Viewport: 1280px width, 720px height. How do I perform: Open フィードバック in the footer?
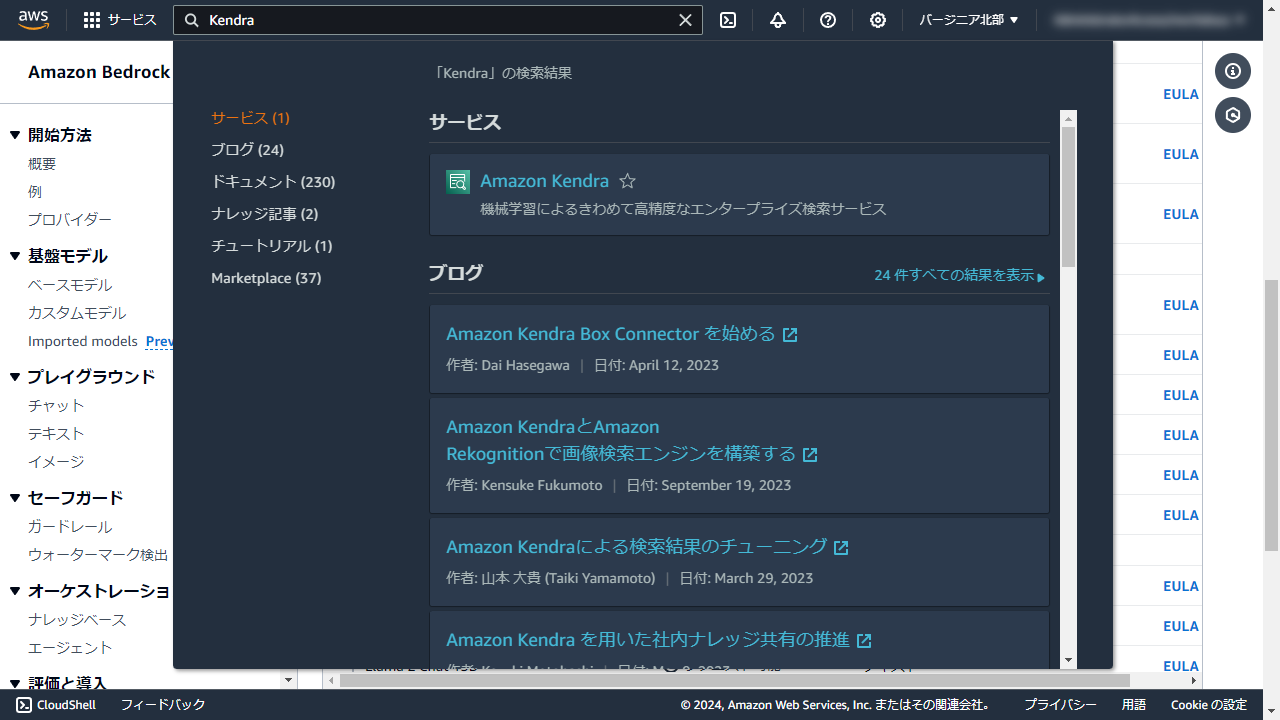[x=163, y=705]
